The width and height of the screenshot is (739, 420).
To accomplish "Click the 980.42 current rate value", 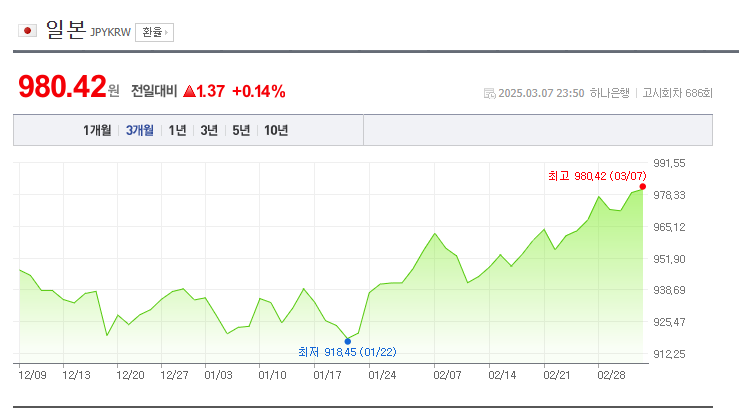I will [x=62, y=87].
